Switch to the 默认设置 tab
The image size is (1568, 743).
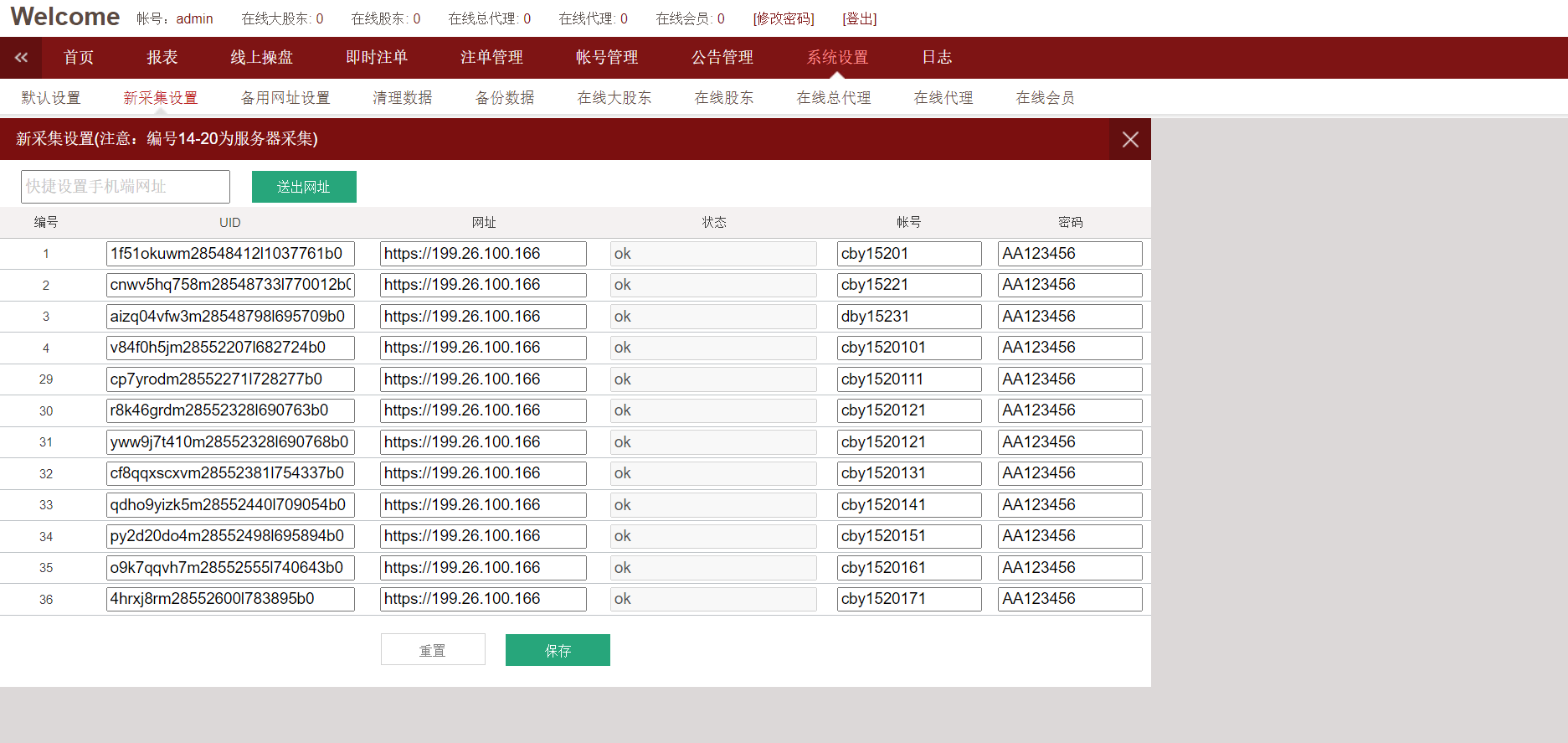click(x=51, y=98)
